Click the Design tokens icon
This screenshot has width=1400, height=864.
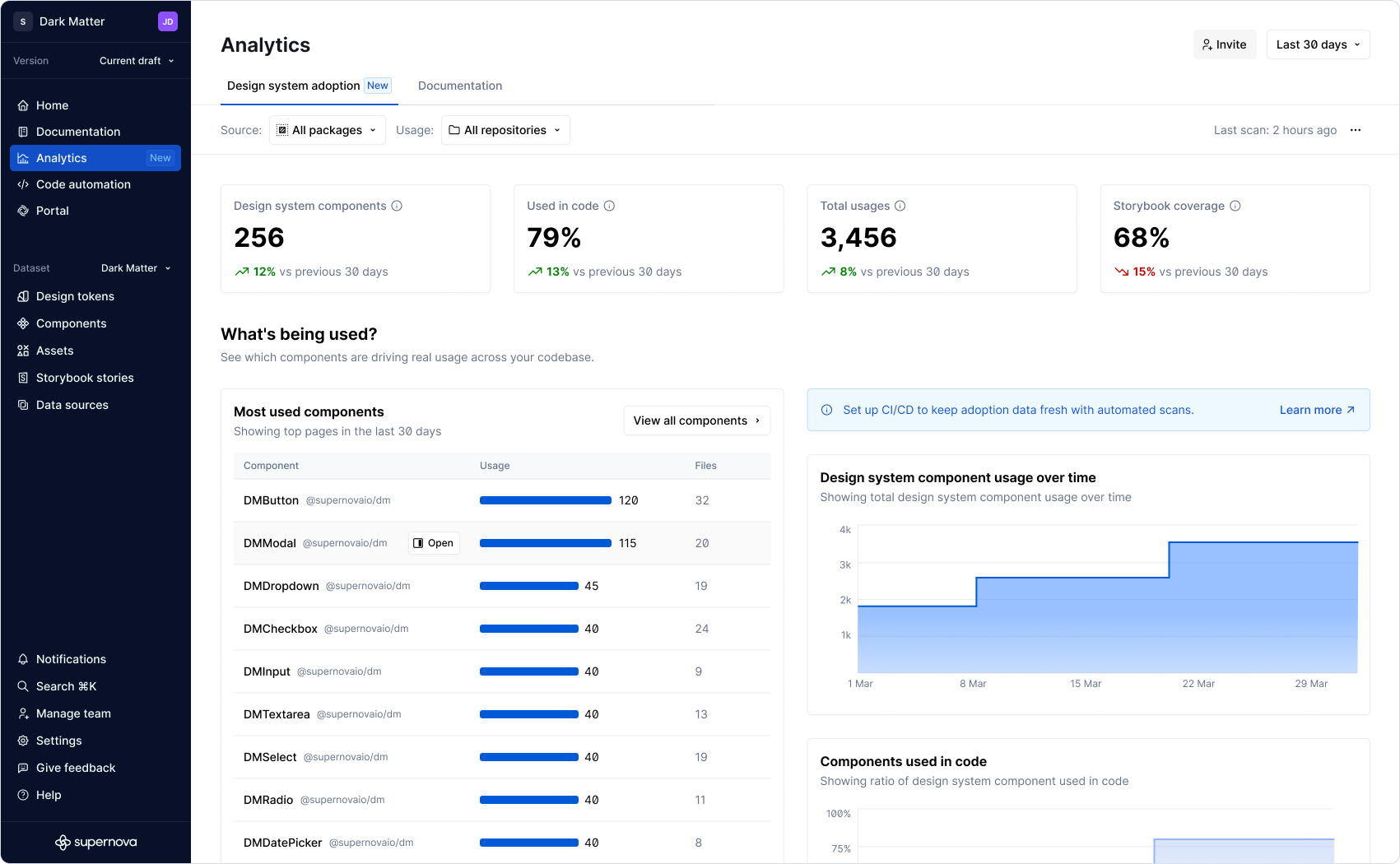[x=23, y=296]
